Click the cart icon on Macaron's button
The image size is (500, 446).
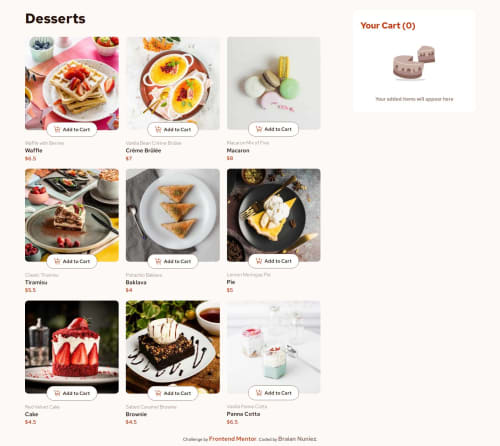pos(259,129)
